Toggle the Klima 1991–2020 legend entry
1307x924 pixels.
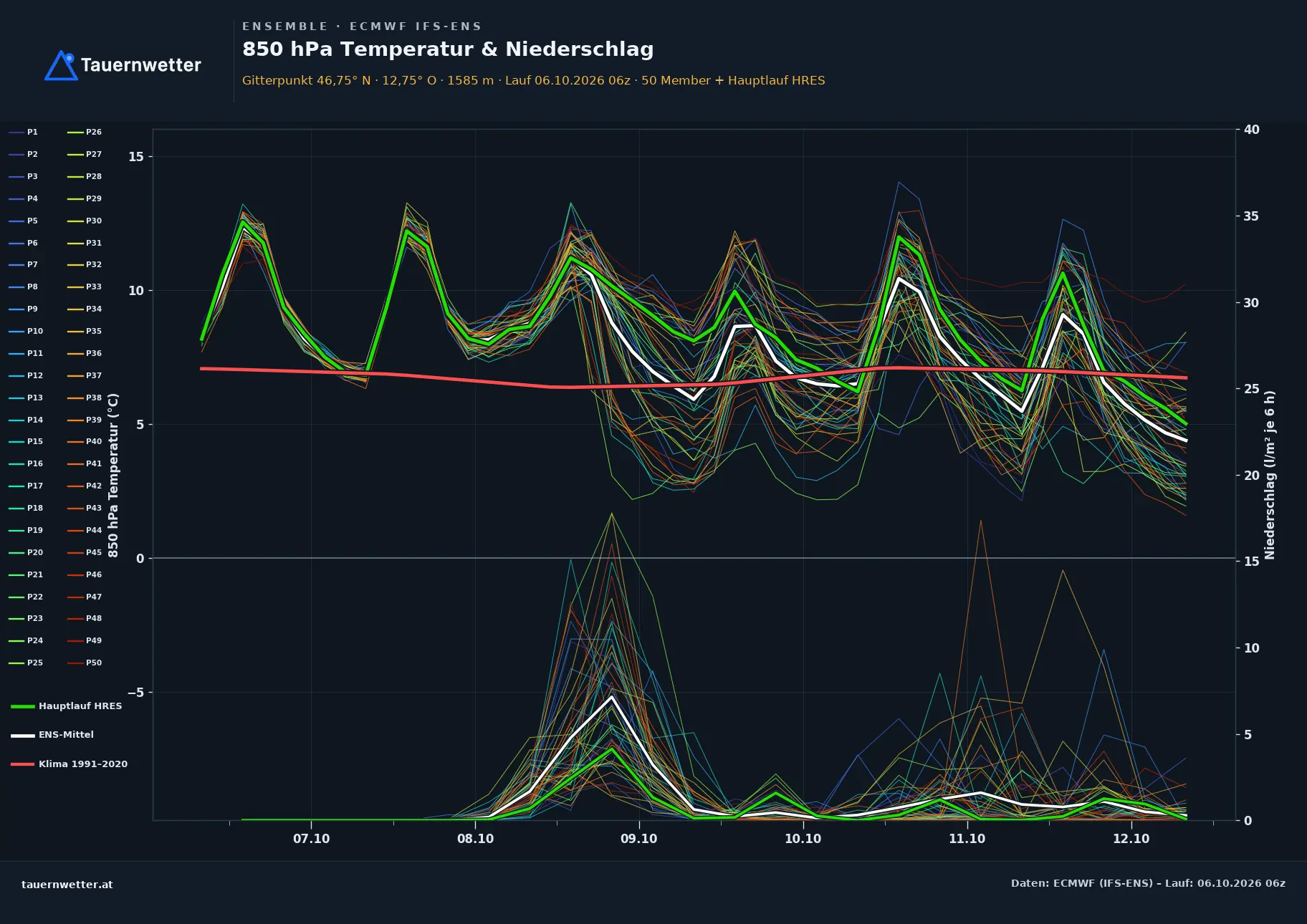click(x=69, y=764)
